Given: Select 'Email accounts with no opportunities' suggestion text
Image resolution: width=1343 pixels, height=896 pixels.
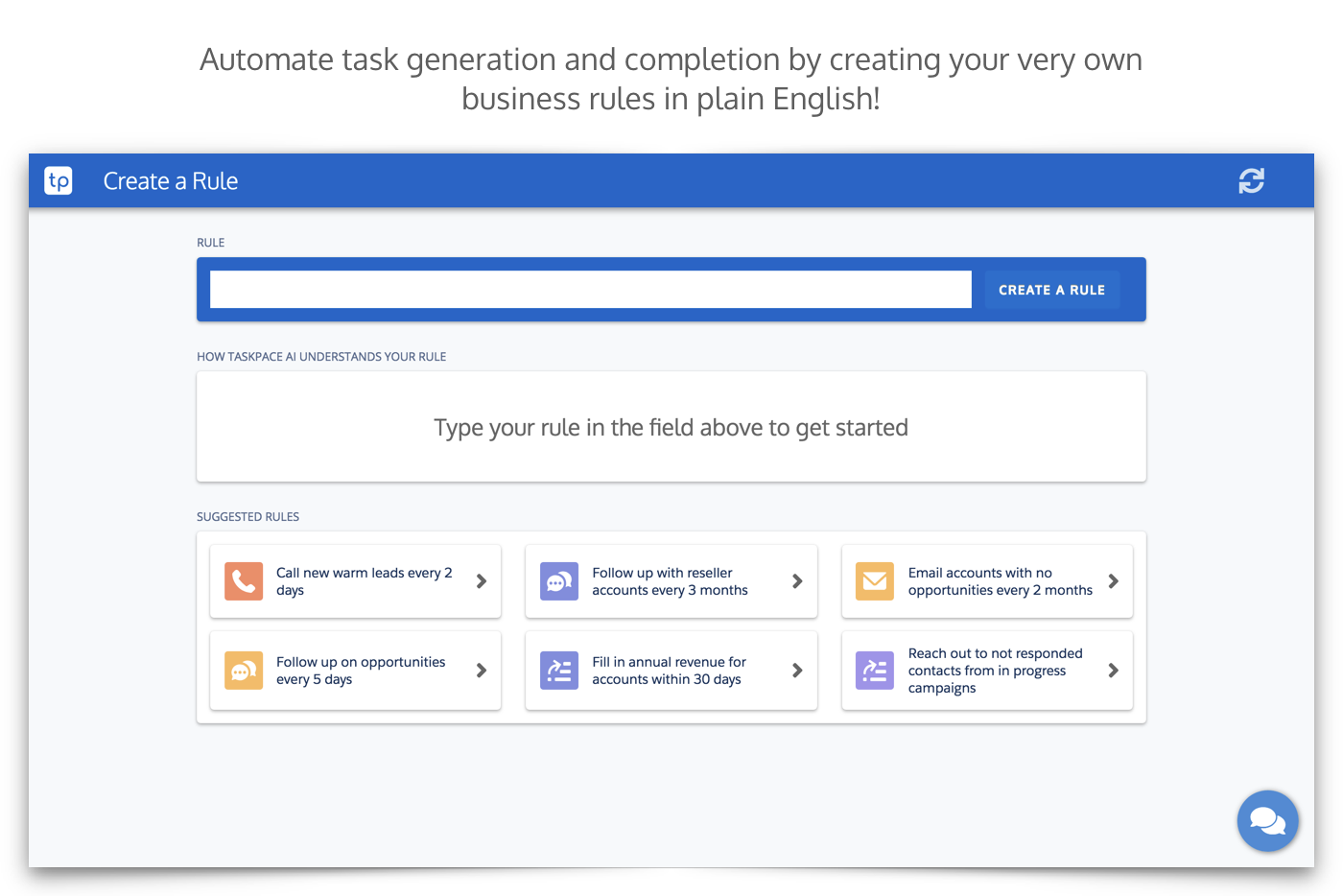Looking at the screenshot, I should 1000,581.
